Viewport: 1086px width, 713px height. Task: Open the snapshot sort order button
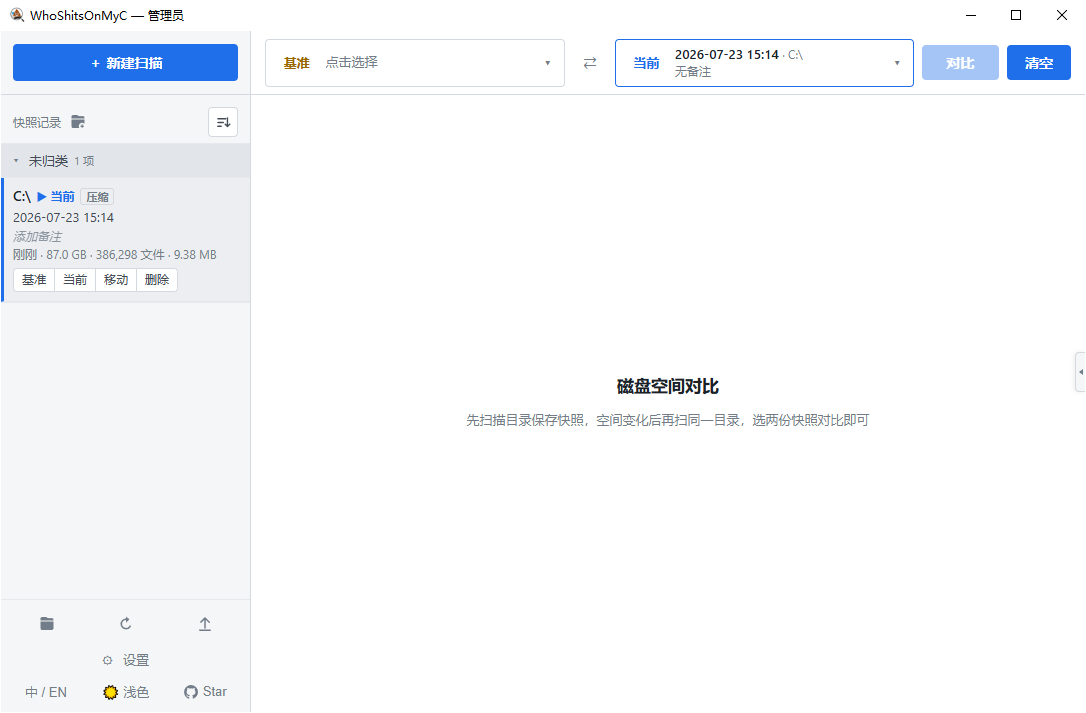pos(223,123)
